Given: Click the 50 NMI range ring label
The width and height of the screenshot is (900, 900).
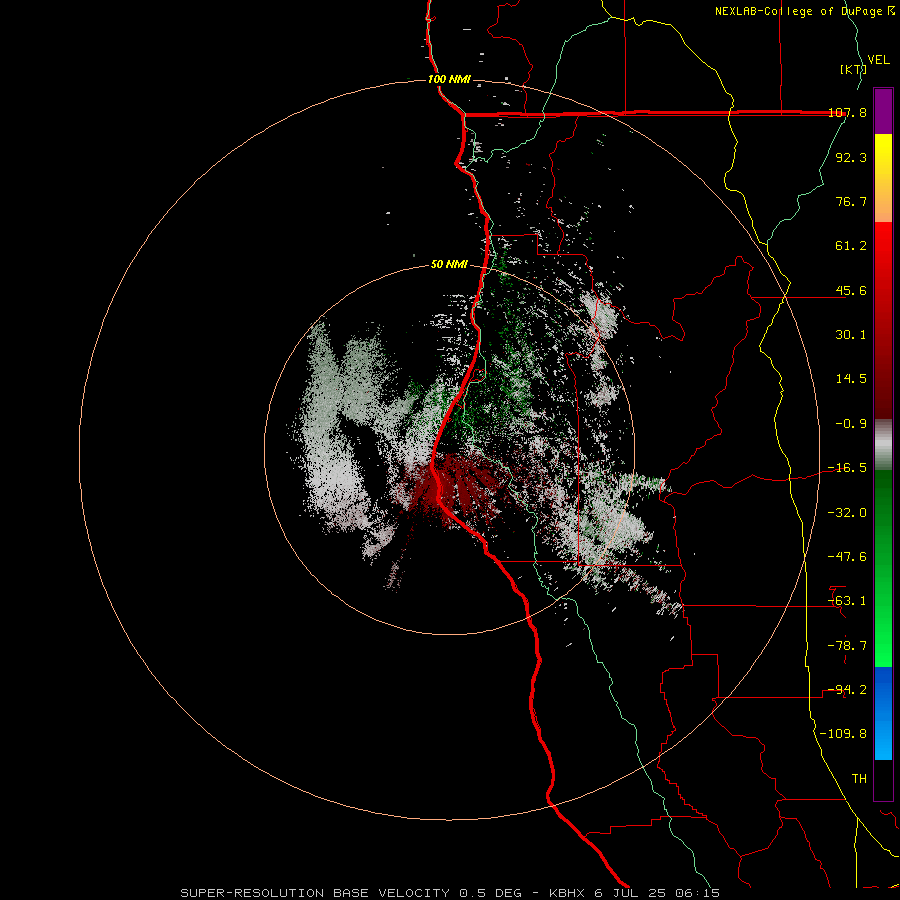Looking at the screenshot, I should (449, 265).
